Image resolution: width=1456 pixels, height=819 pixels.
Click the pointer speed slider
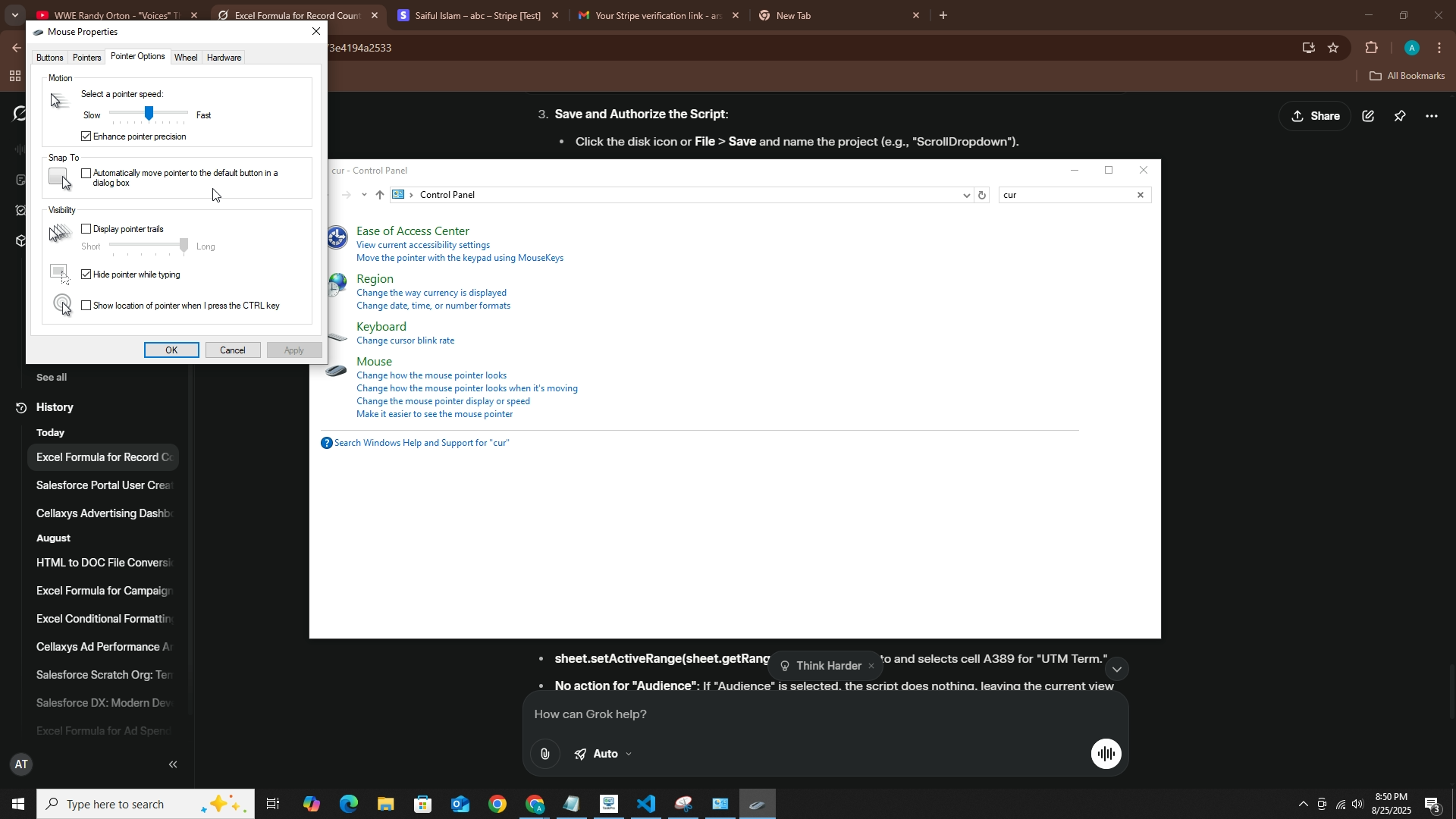tap(149, 114)
